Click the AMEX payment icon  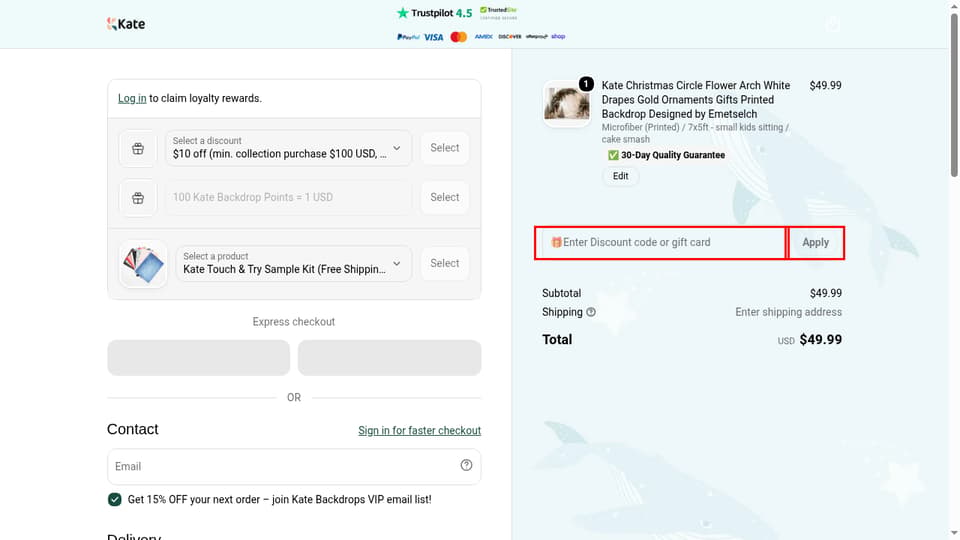click(x=484, y=37)
